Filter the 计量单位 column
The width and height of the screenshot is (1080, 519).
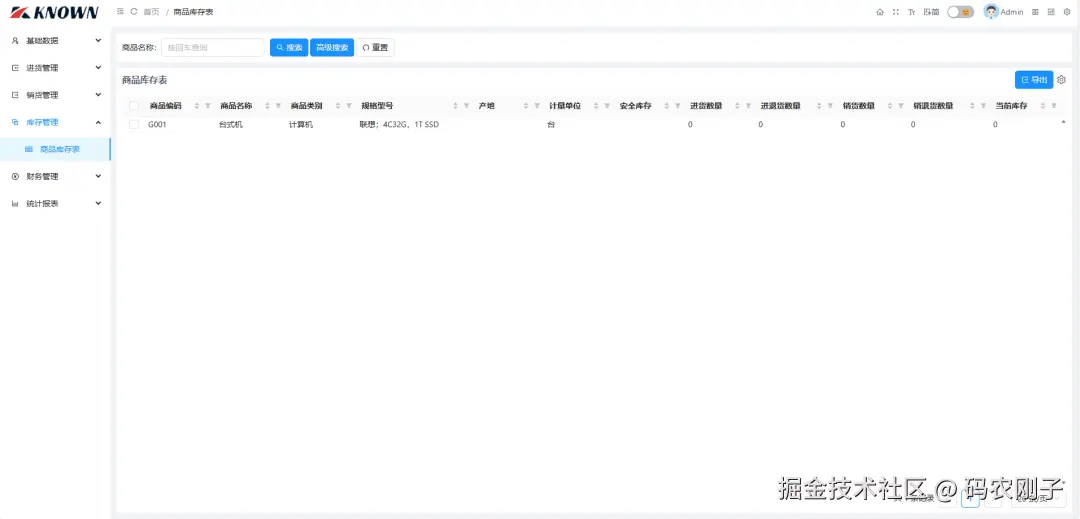(x=607, y=106)
